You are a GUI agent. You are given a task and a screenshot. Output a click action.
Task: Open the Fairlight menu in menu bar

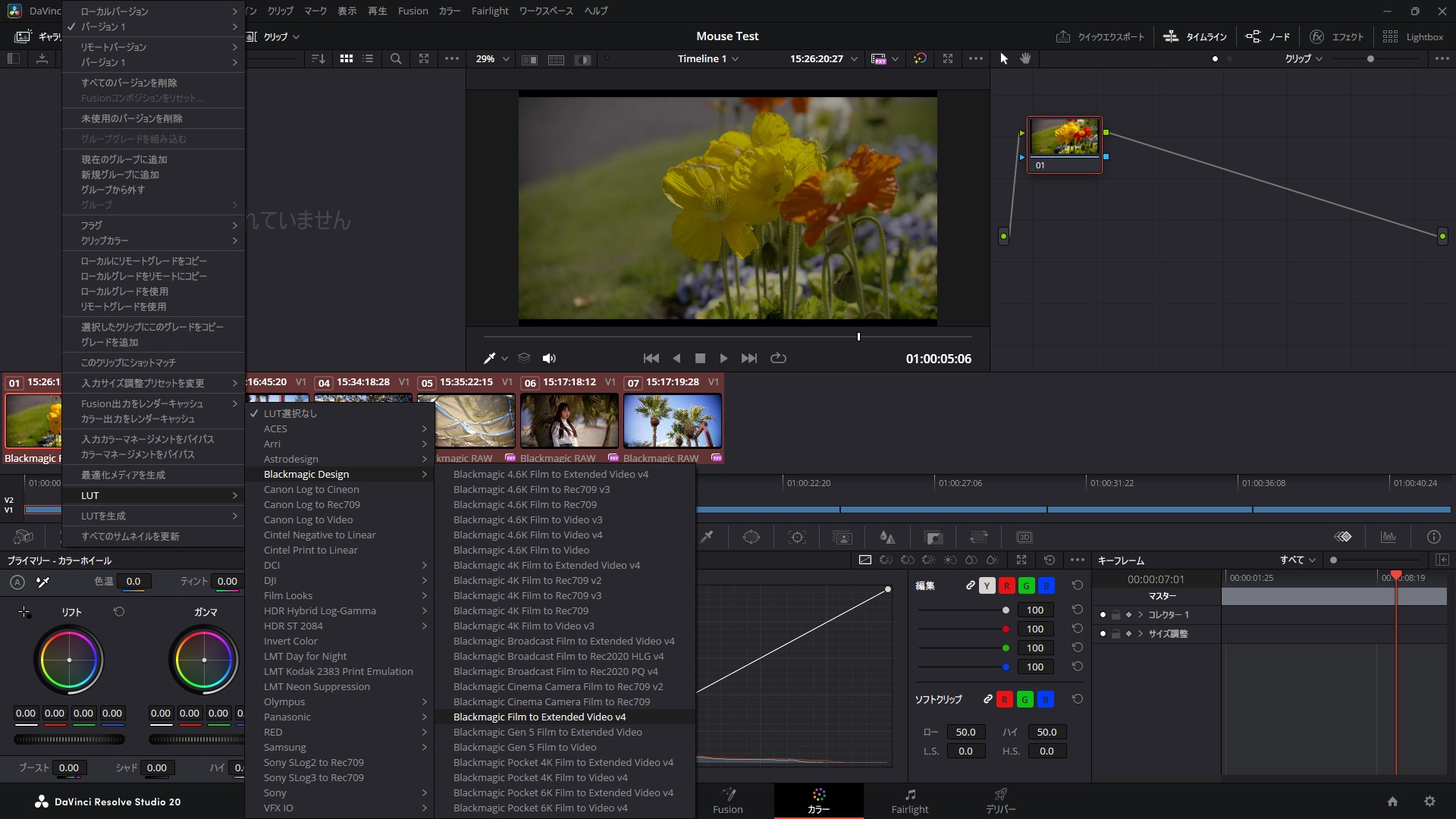click(489, 11)
